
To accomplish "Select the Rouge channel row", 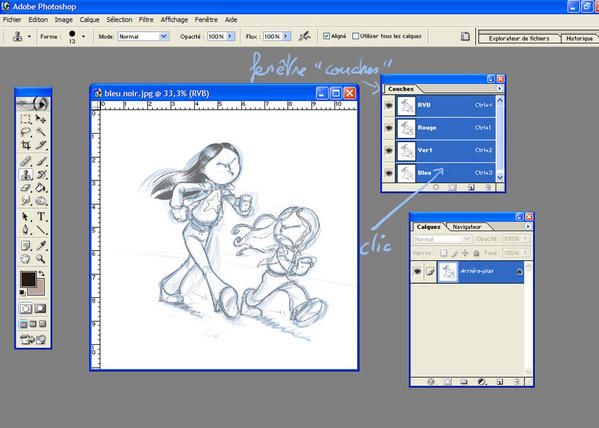I will click(x=445, y=128).
